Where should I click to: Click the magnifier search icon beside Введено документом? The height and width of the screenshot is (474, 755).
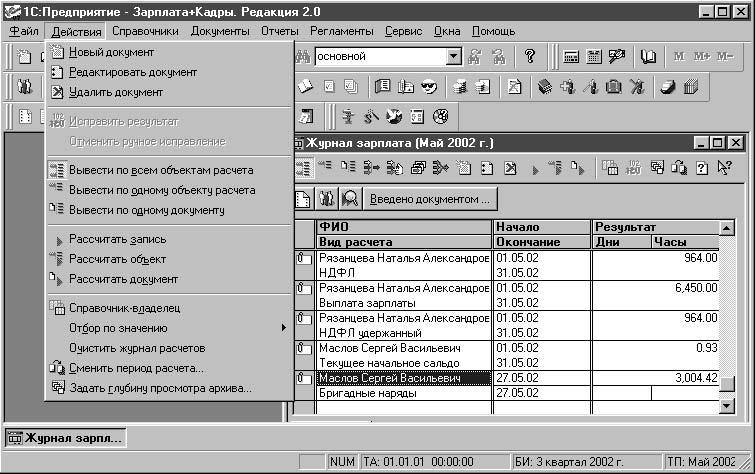[350, 198]
